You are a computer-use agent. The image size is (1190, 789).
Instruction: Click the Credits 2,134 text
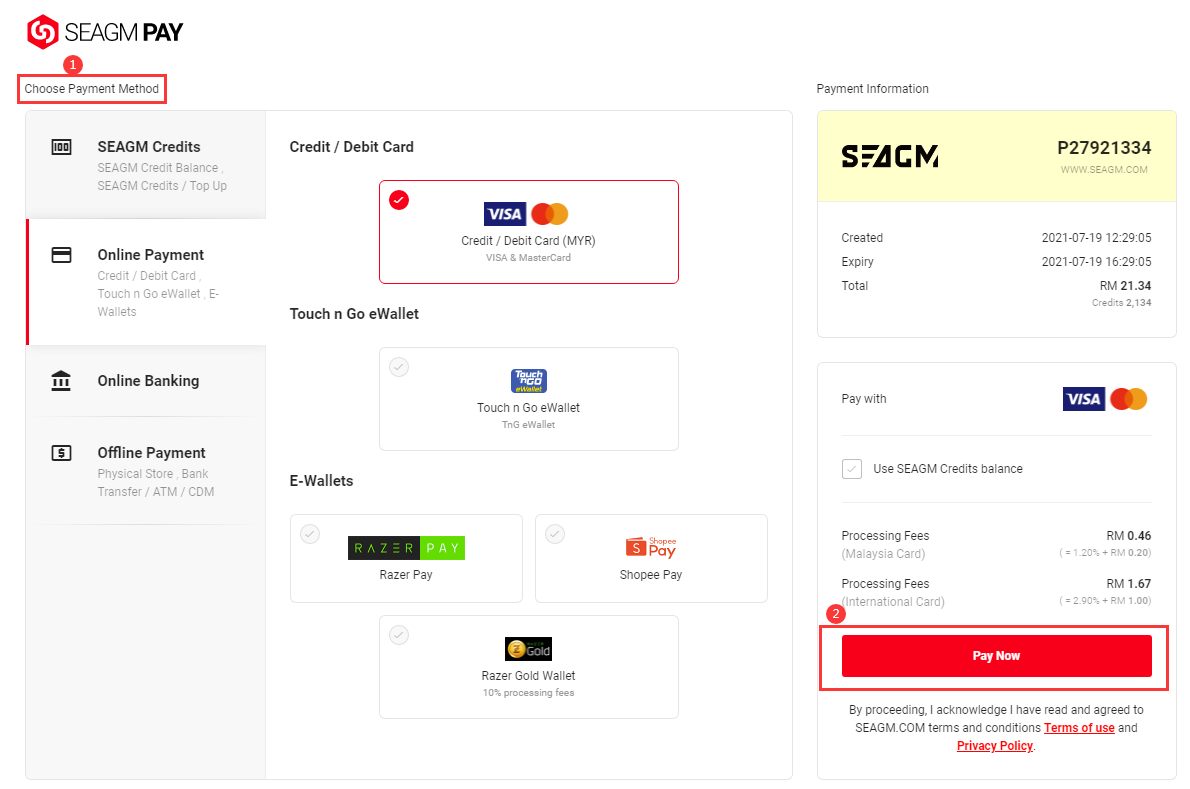1122,303
